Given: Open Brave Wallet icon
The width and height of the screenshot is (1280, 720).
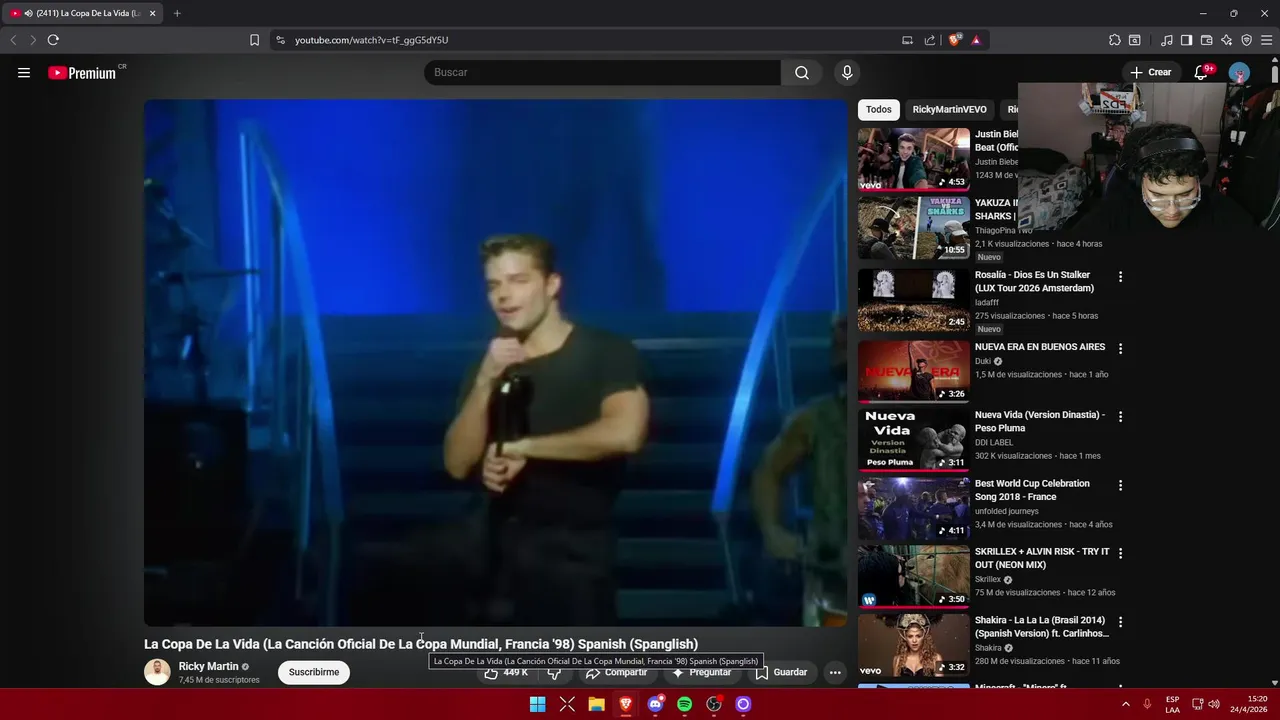Looking at the screenshot, I should [1206, 40].
